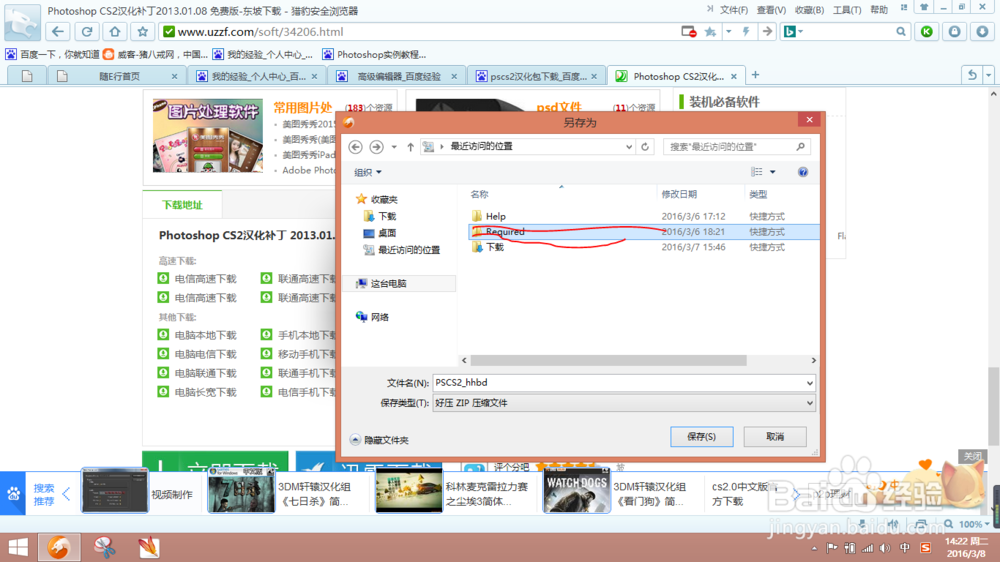Go forward in Save As dialog
This screenshot has width=1000, height=562.
(376, 147)
